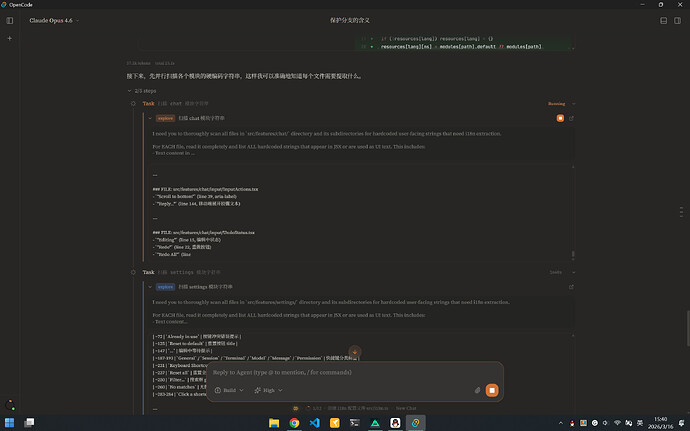Click the chat Task status icon
This screenshot has height=431, width=690.
tap(133, 103)
